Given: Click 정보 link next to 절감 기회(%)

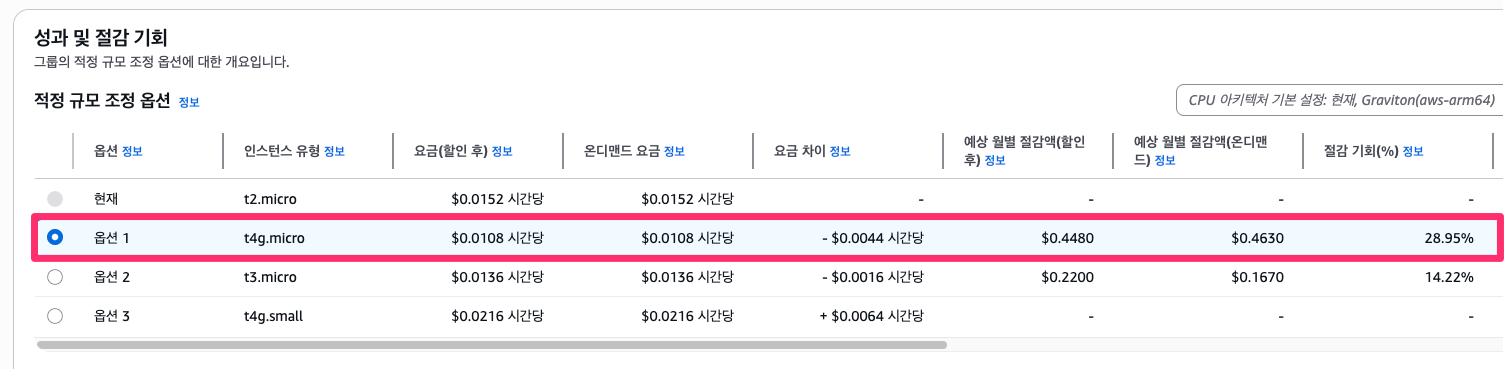Looking at the screenshot, I should click(1413, 151).
